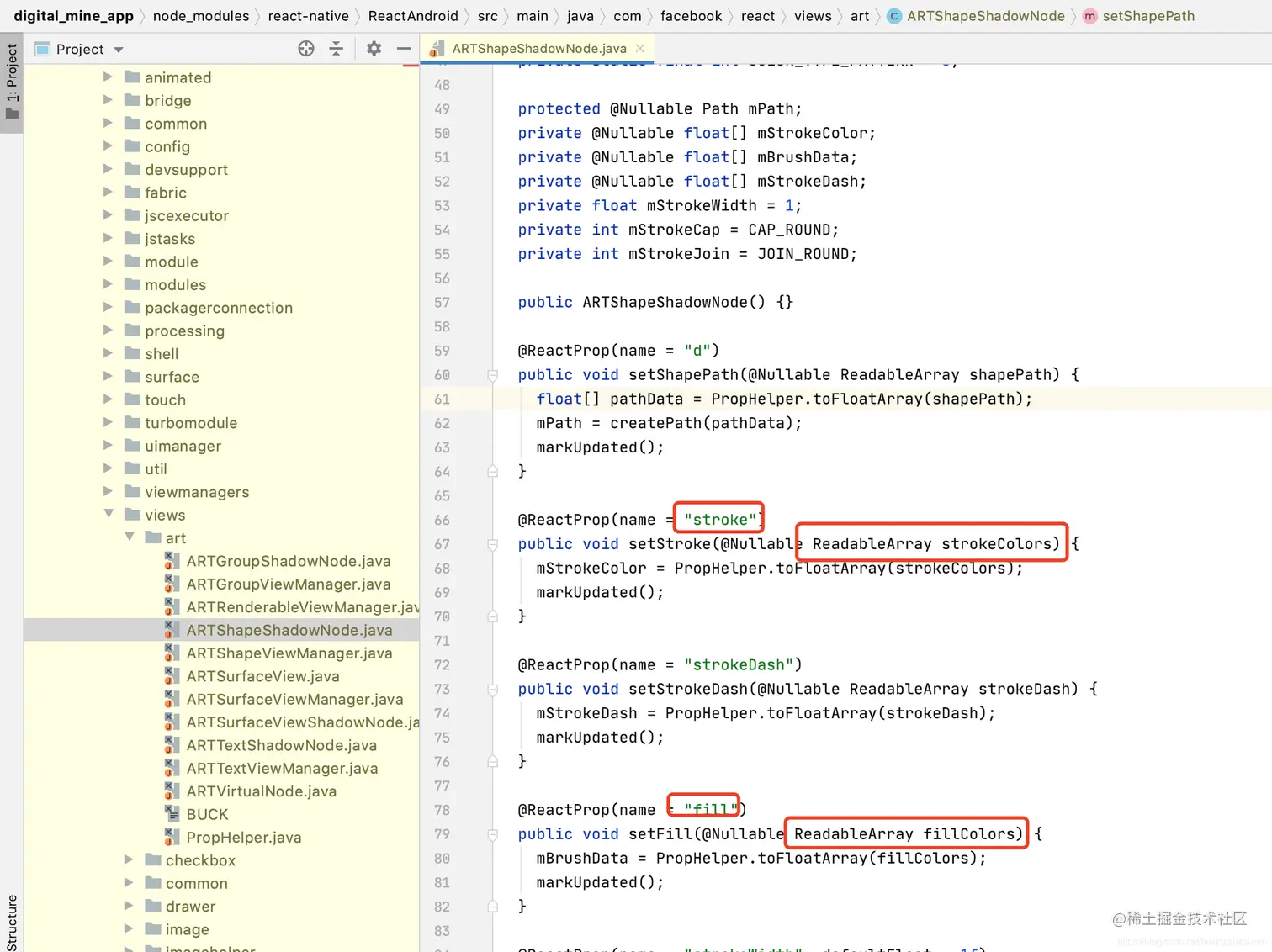Viewport: 1272px width, 952px height.
Task: Fold setStroke method at line 67
Action: tap(493, 544)
